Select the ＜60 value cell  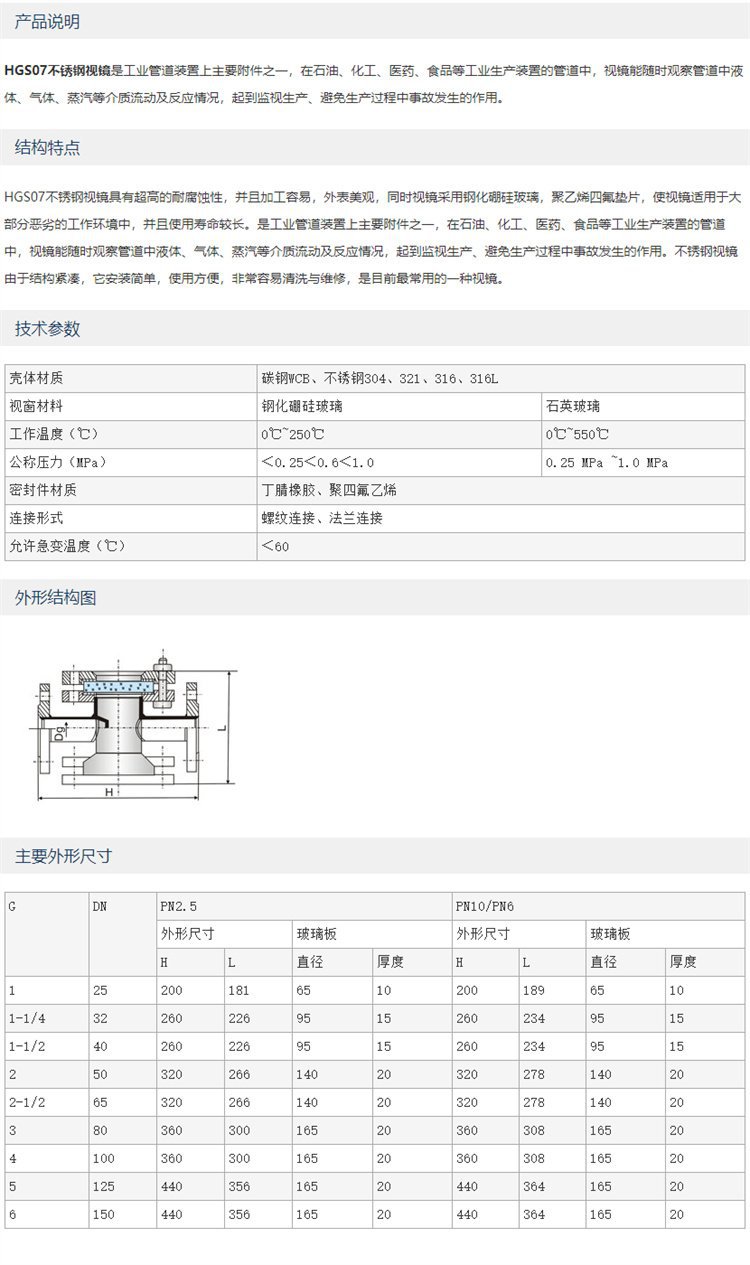(500, 546)
